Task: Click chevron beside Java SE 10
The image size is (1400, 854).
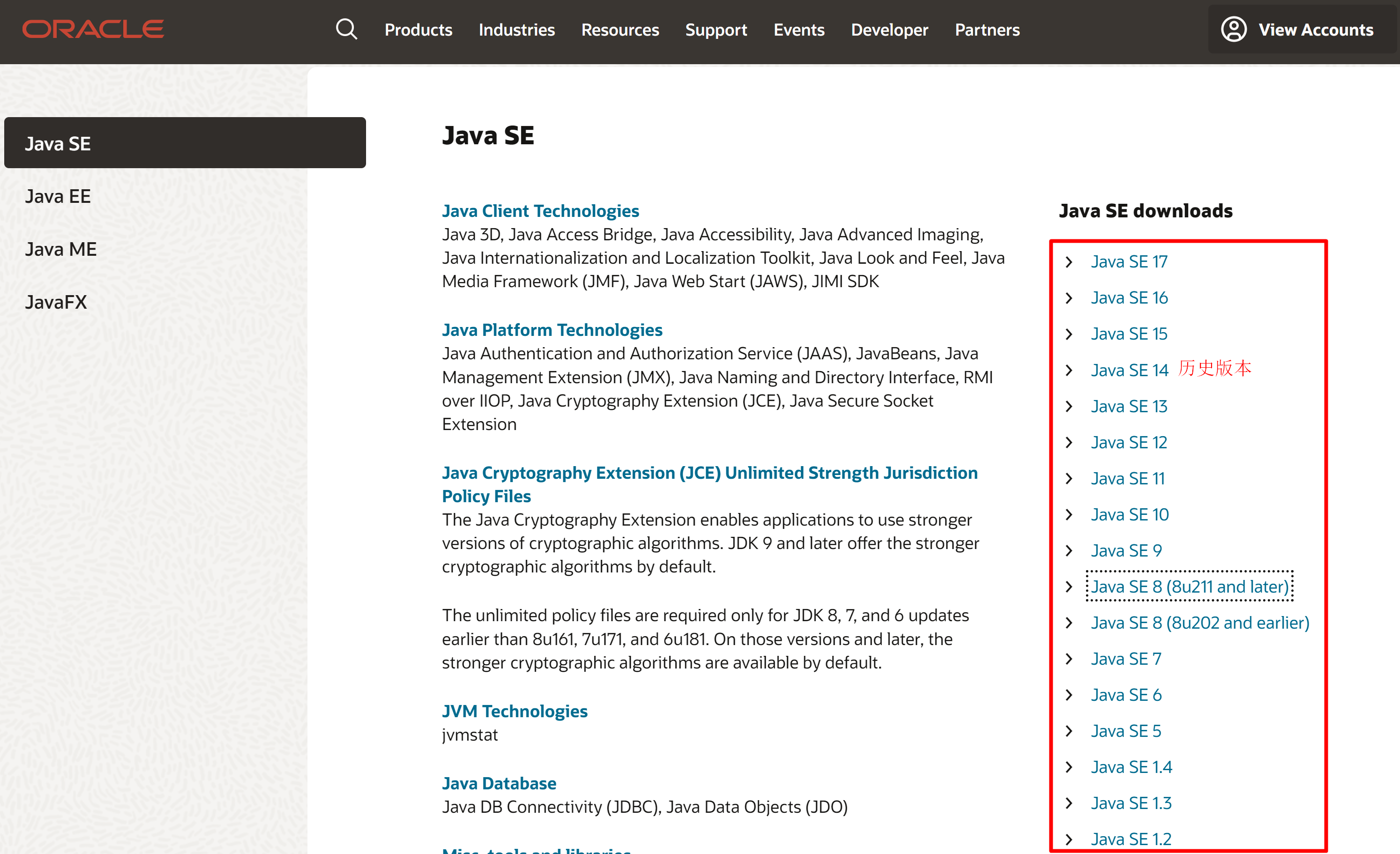Action: pyautogui.click(x=1069, y=514)
